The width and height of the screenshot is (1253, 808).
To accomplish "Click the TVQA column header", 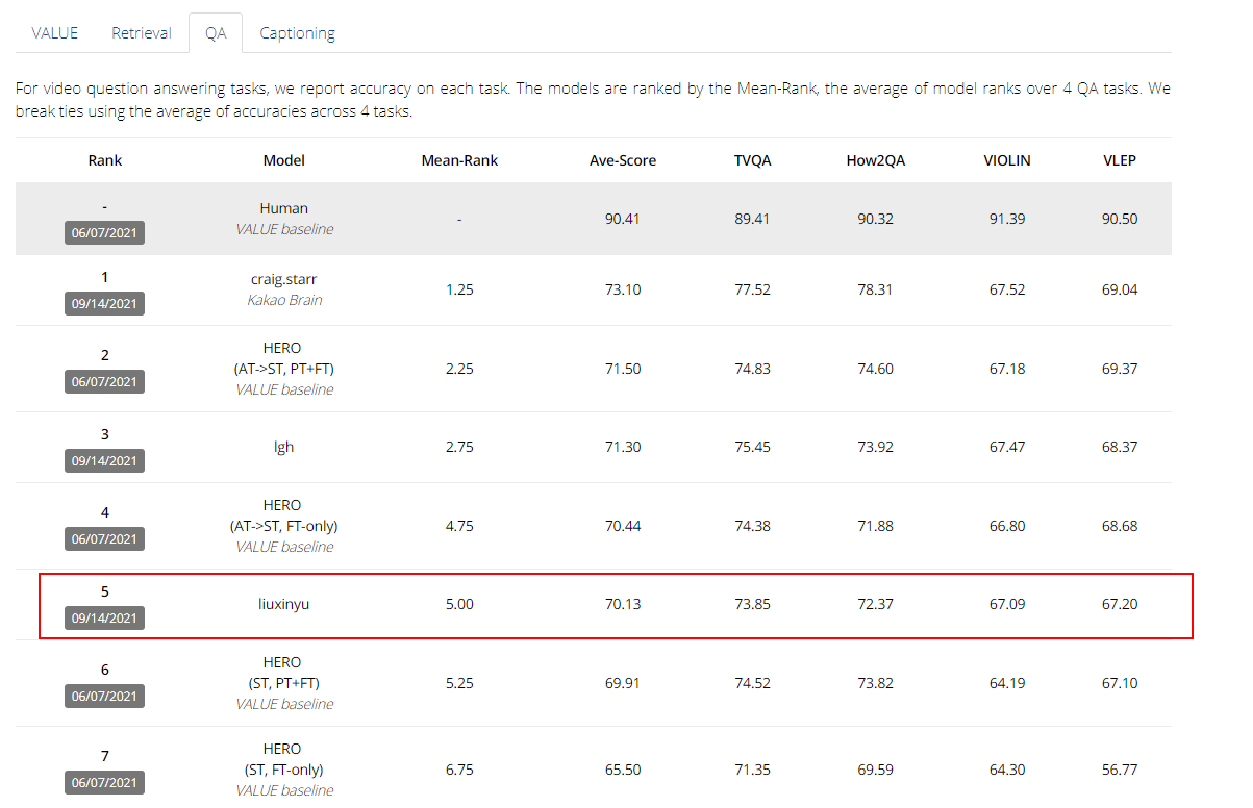I will [x=752, y=161].
